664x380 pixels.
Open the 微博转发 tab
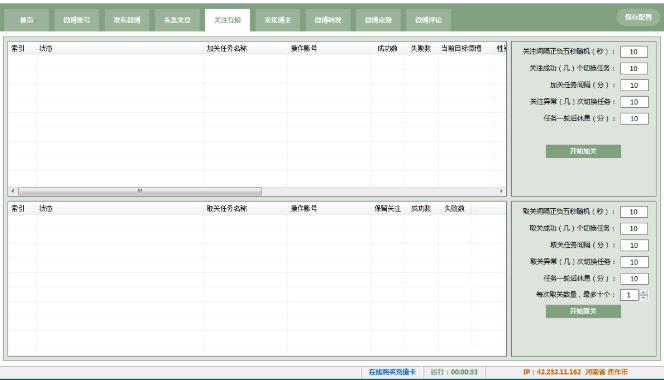tap(328, 20)
